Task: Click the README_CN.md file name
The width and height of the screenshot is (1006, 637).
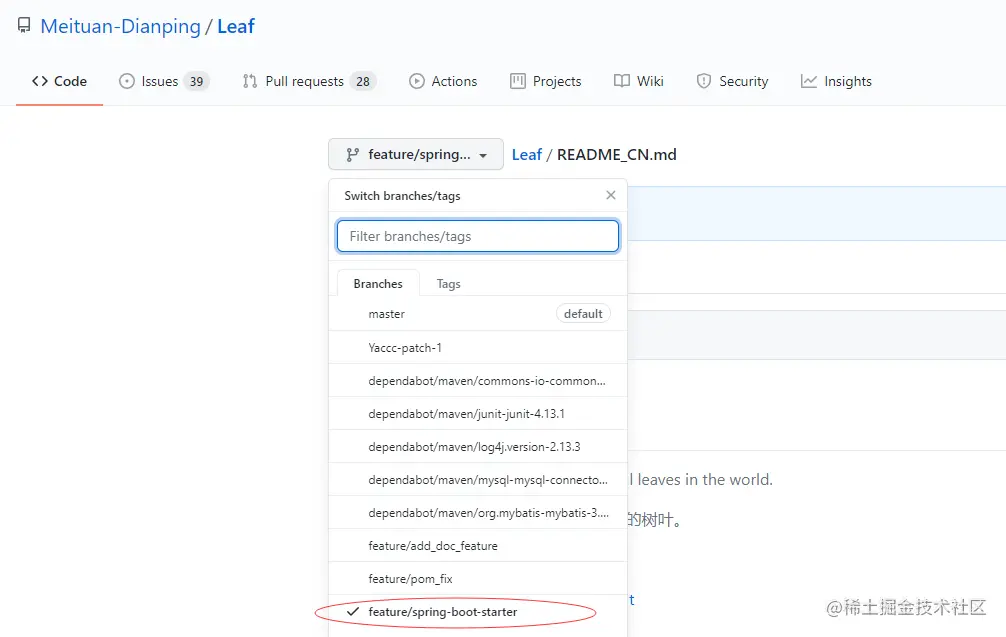Action: 617,155
